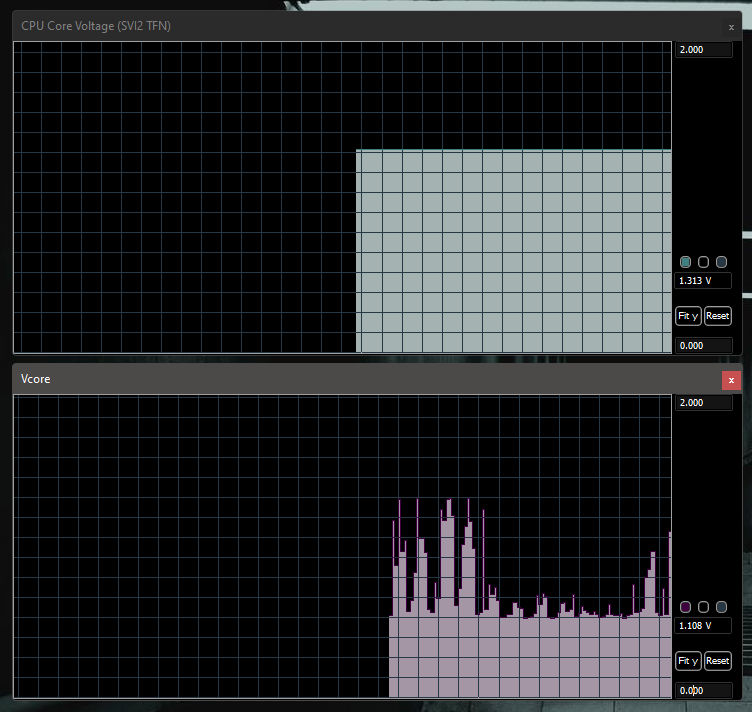Screen dimensions: 752x712
Task: Click the CPU Core Voltage (SVI2 TFN) title
Action: click(x=96, y=26)
